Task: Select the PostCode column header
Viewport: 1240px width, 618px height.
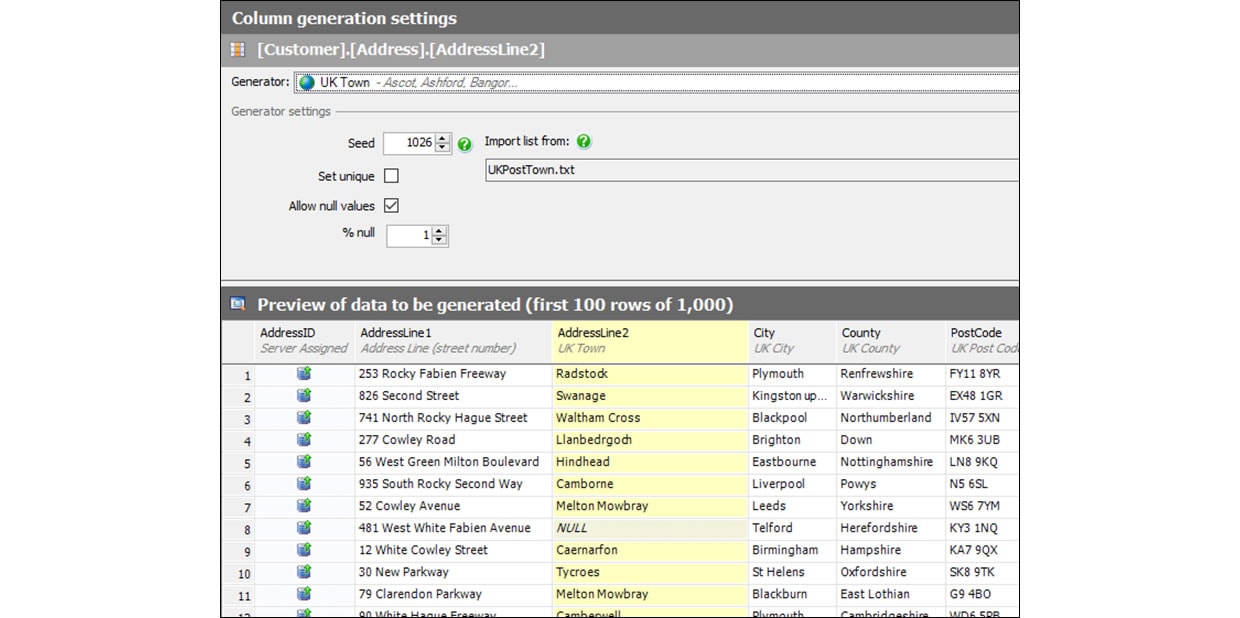Action: coord(982,340)
